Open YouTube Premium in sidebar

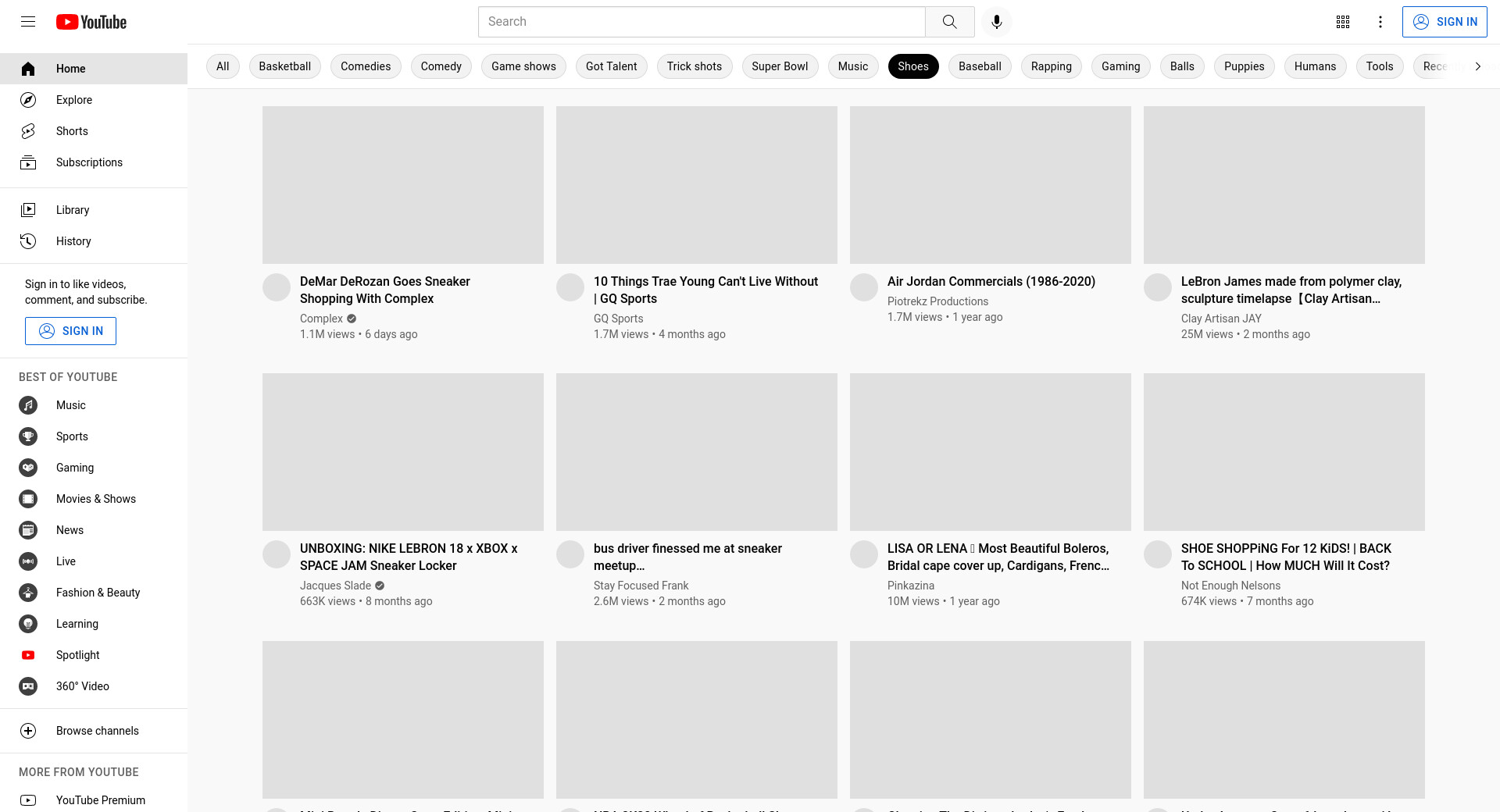pyautogui.click(x=94, y=800)
